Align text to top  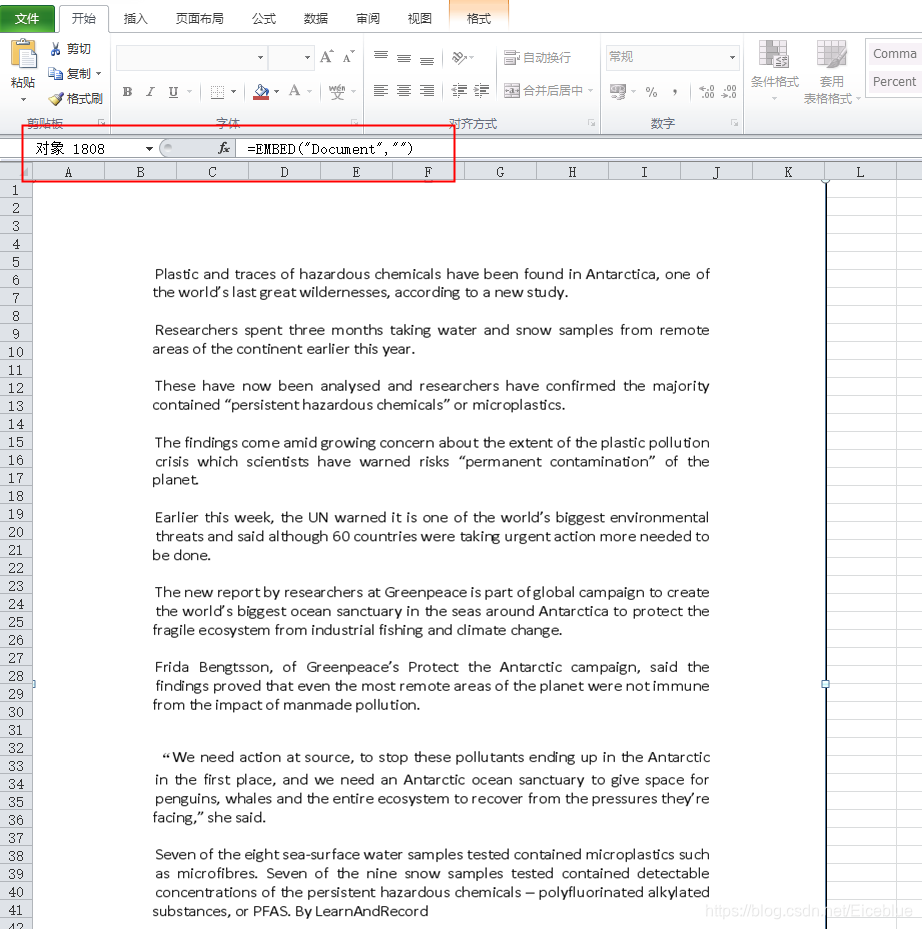[381, 57]
